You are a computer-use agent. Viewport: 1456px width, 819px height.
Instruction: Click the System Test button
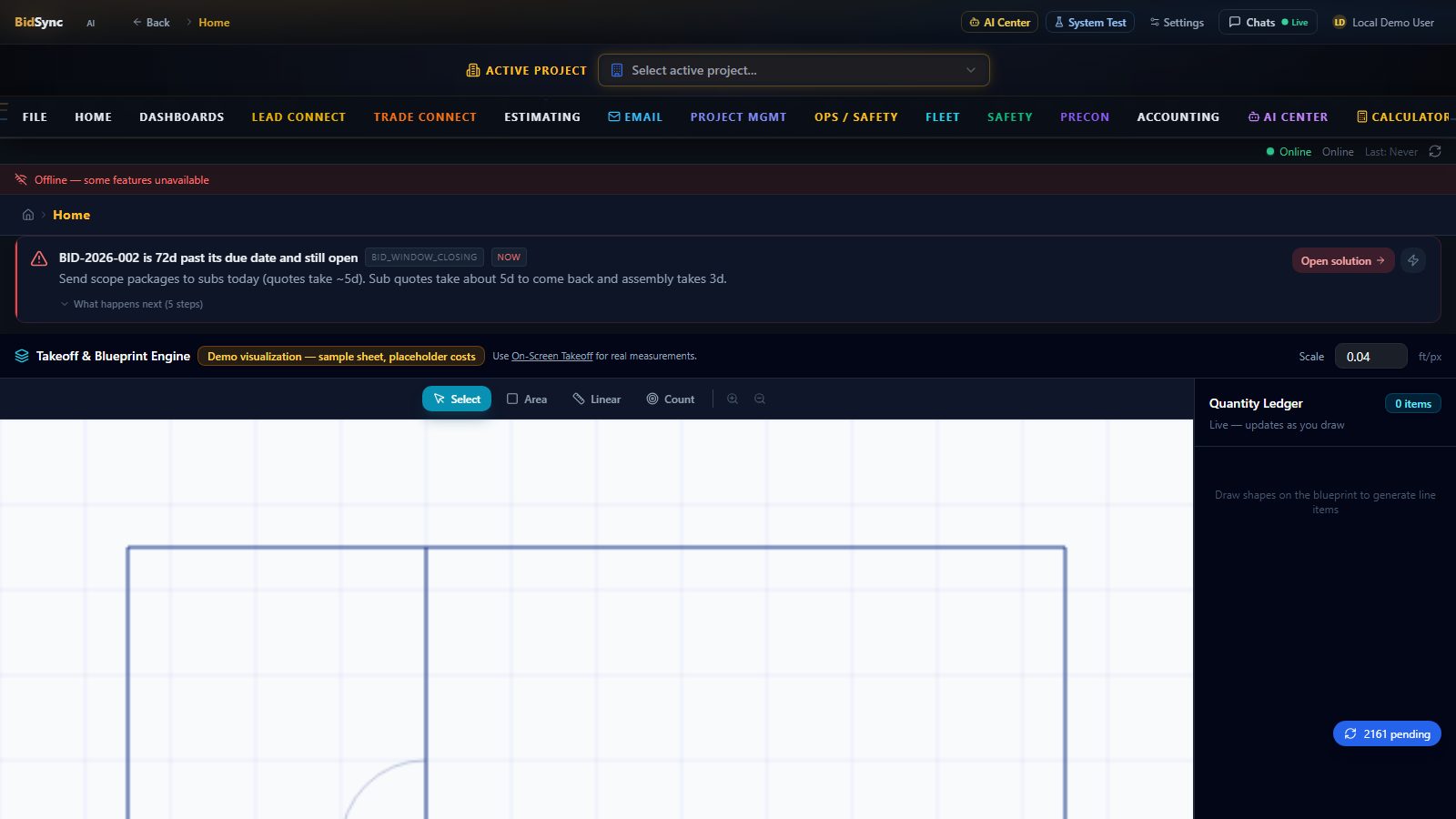pyautogui.click(x=1090, y=22)
